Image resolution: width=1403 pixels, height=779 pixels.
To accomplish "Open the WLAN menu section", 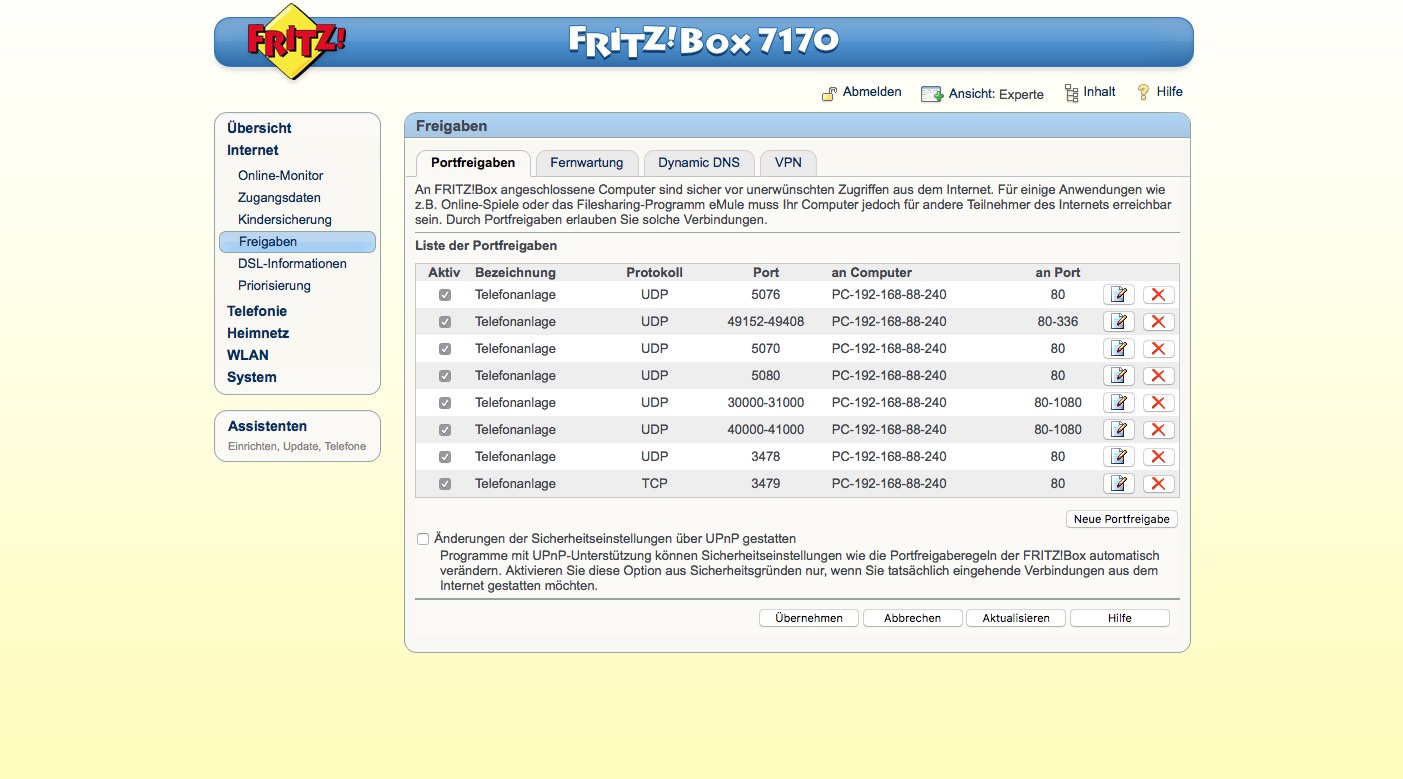I will (x=248, y=355).
